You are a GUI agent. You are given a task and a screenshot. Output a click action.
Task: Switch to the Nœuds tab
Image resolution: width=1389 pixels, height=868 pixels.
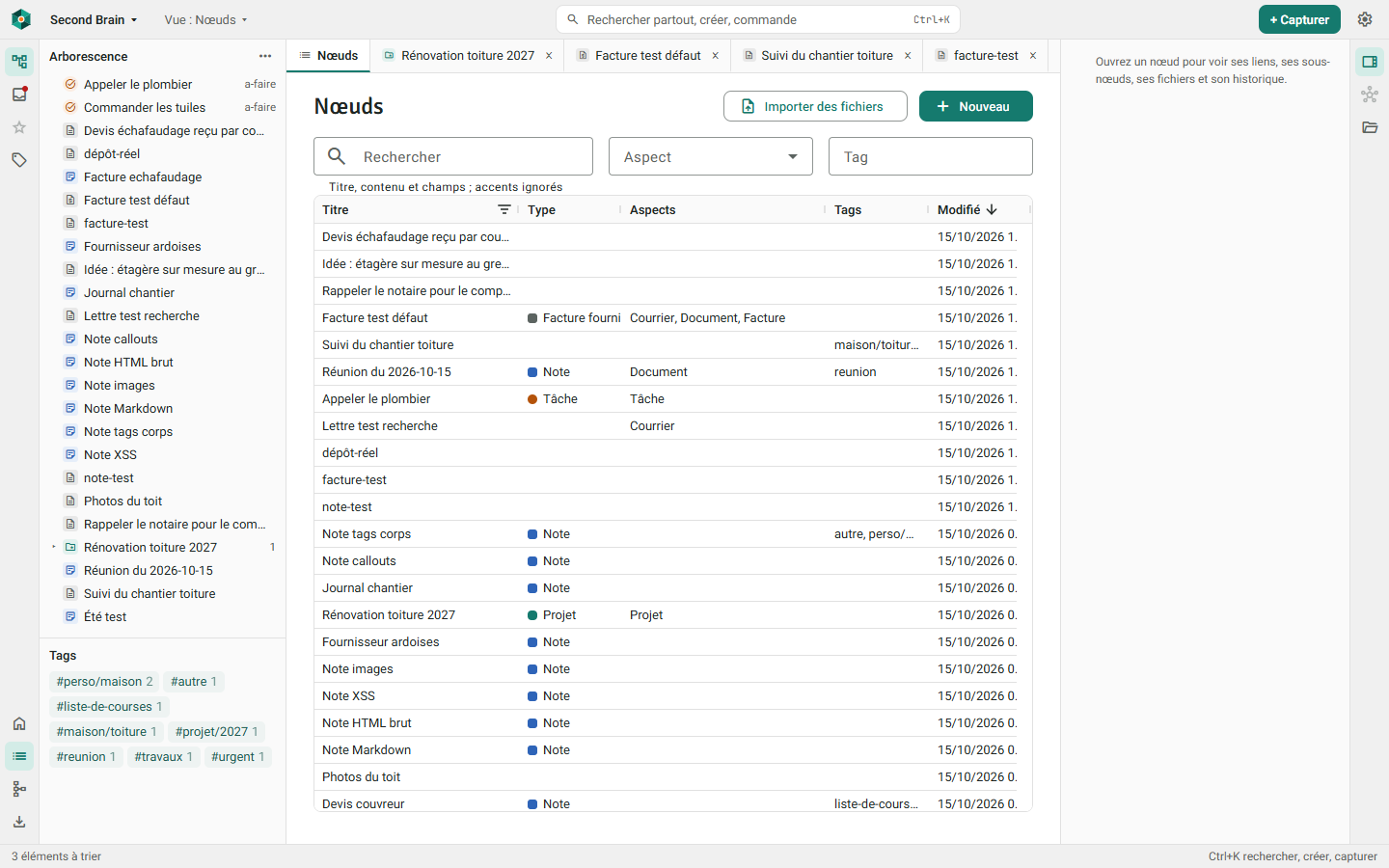coord(329,56)
